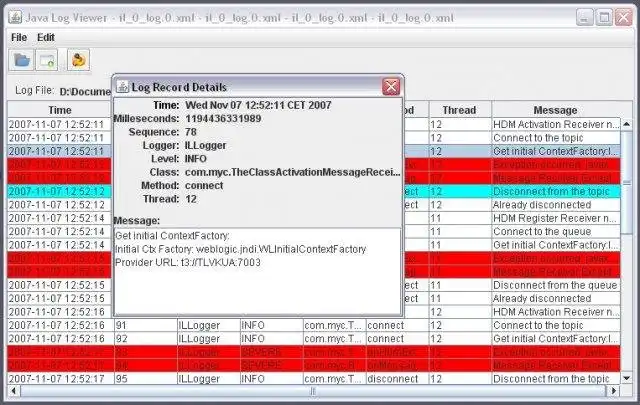Select the 'HDM Activation Receiver' first row message
This screenshot has height=405, width=640.
pyautogui.click(x=556, y=124)
